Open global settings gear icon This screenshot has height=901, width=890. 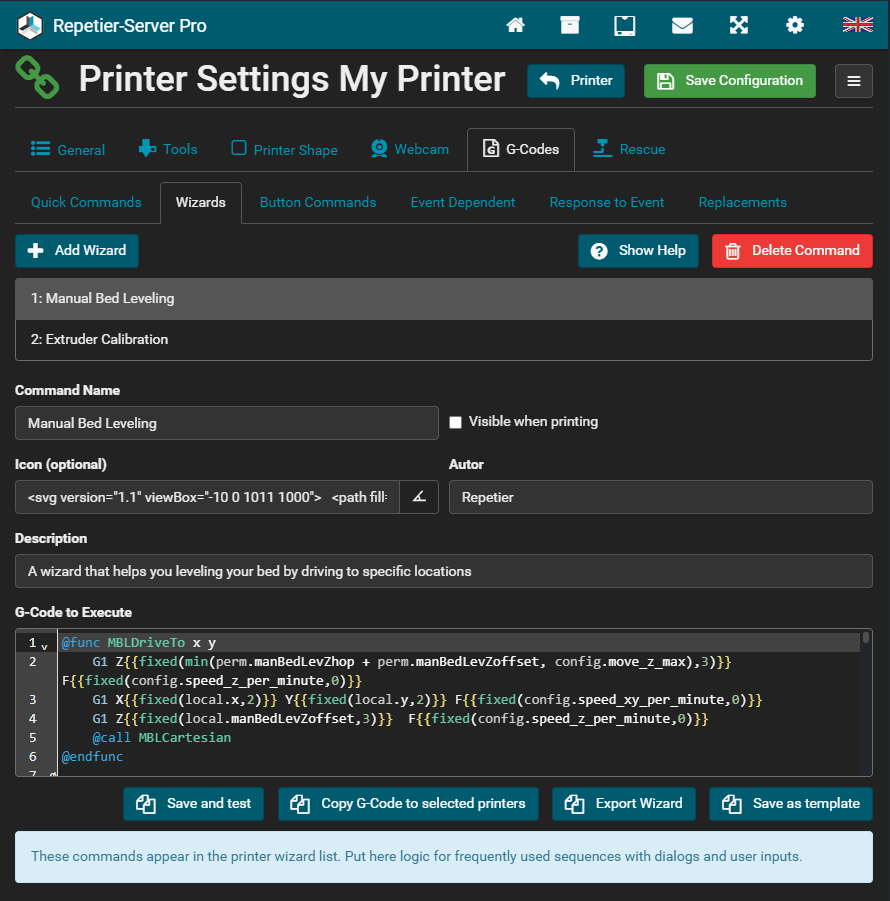pyautogui.click(x=795, y=25)
